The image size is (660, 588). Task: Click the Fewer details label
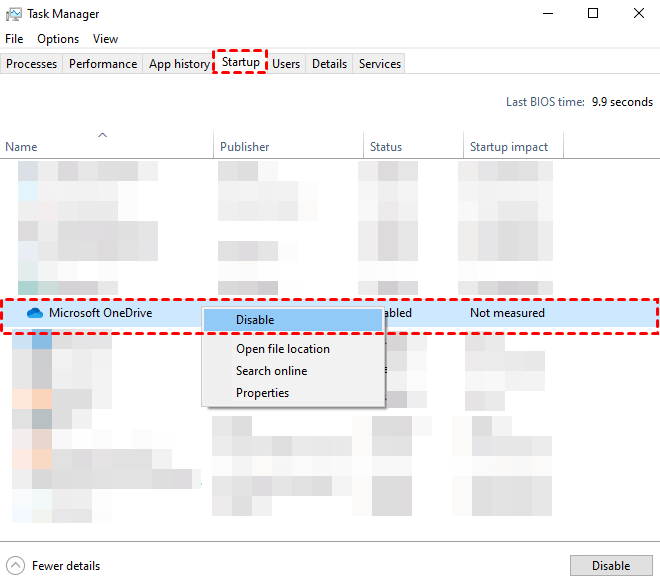(x=66, y=566)
